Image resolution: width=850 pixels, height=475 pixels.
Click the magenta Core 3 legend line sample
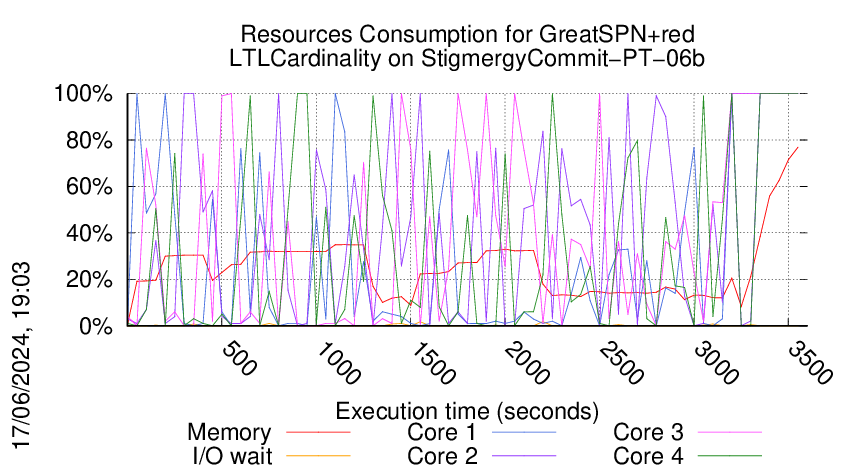click(730, 433)
